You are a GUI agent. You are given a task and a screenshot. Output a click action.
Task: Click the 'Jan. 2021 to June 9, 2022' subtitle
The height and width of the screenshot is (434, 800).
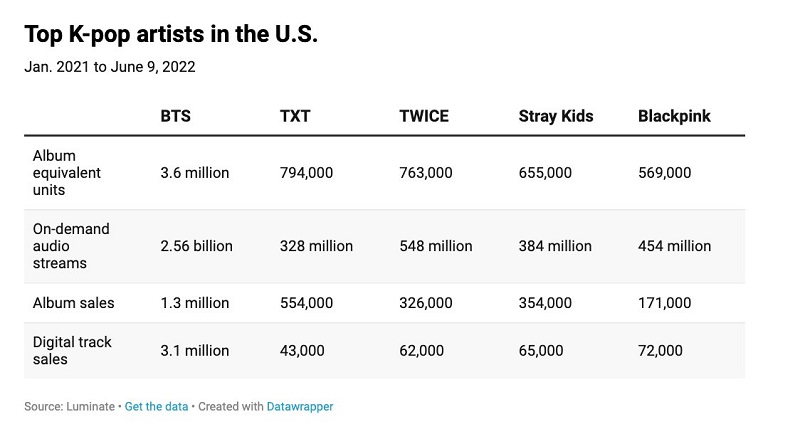point(110,67)
